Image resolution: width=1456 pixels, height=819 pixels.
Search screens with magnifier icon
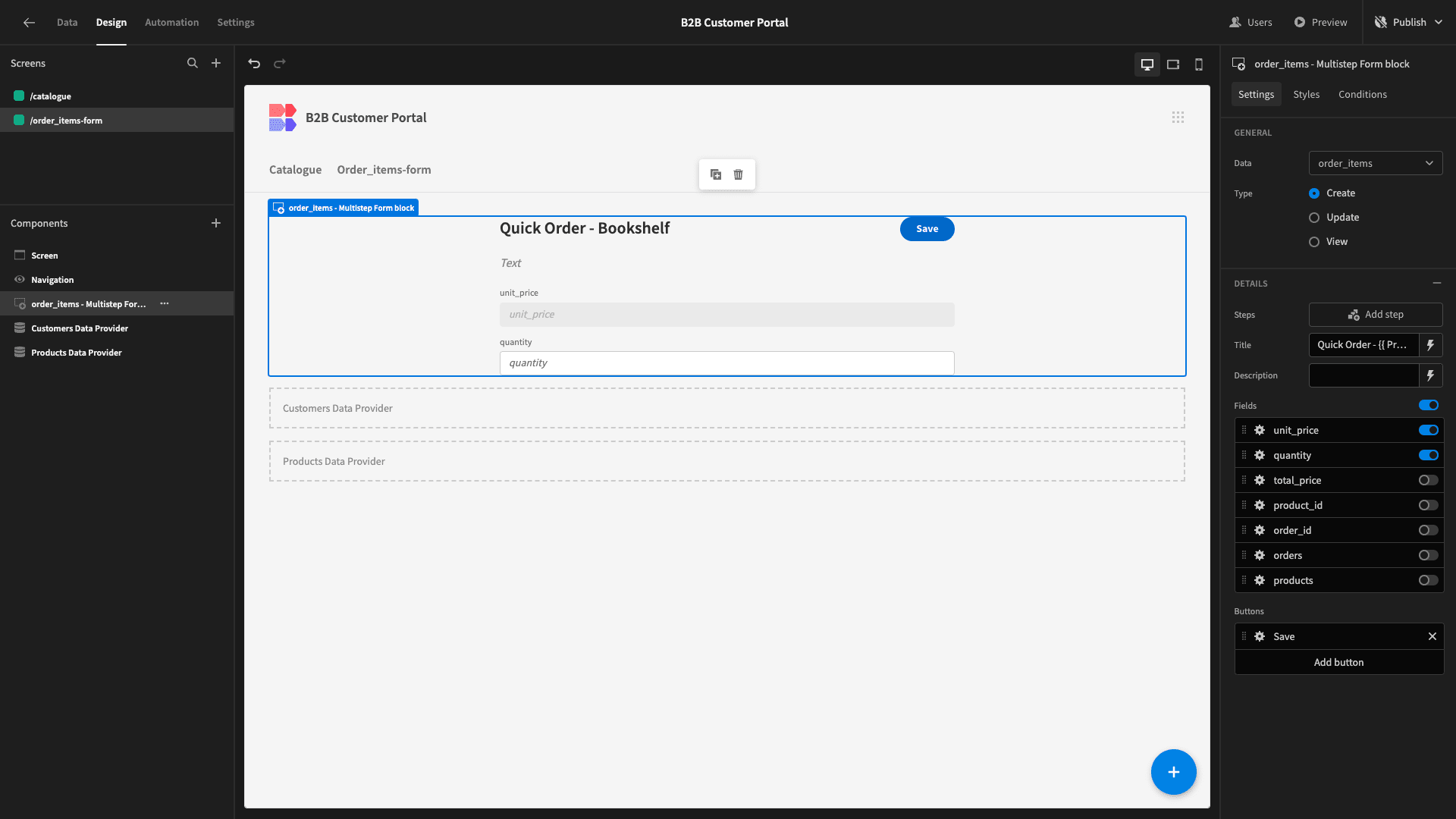193,64
